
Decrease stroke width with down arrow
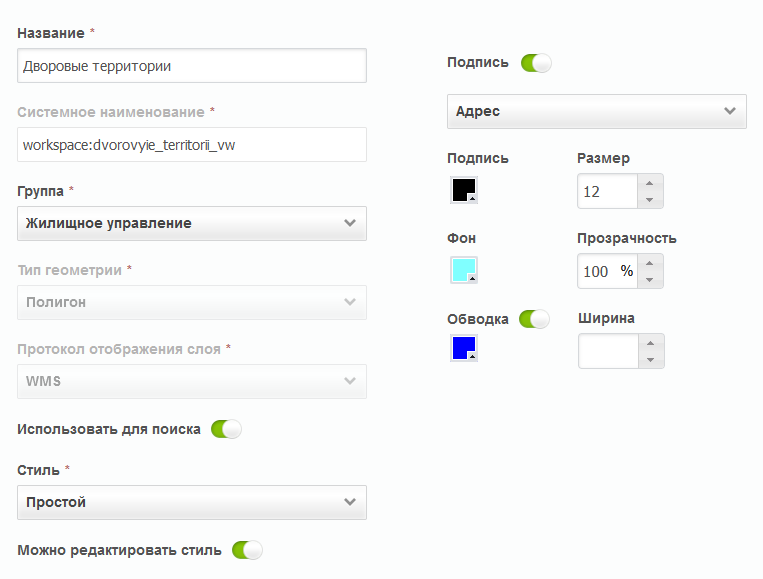[651, 360]
